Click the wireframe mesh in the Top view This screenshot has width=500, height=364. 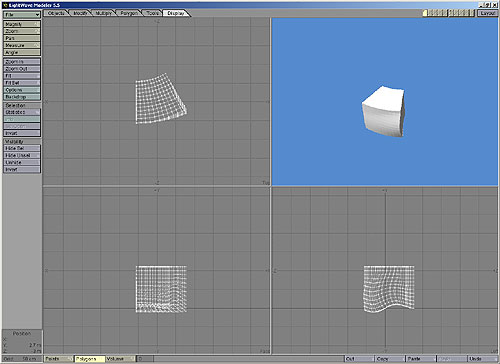160,99
